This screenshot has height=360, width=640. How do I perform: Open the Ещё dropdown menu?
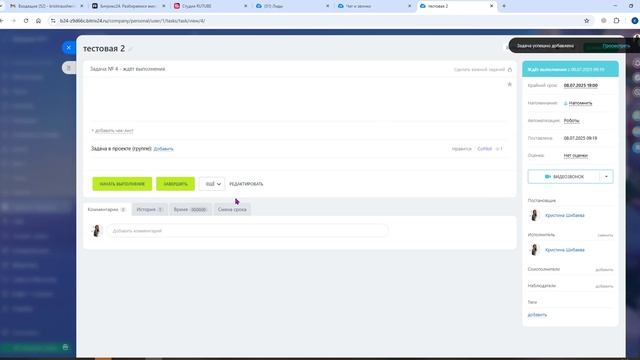[x=212, y=184]
